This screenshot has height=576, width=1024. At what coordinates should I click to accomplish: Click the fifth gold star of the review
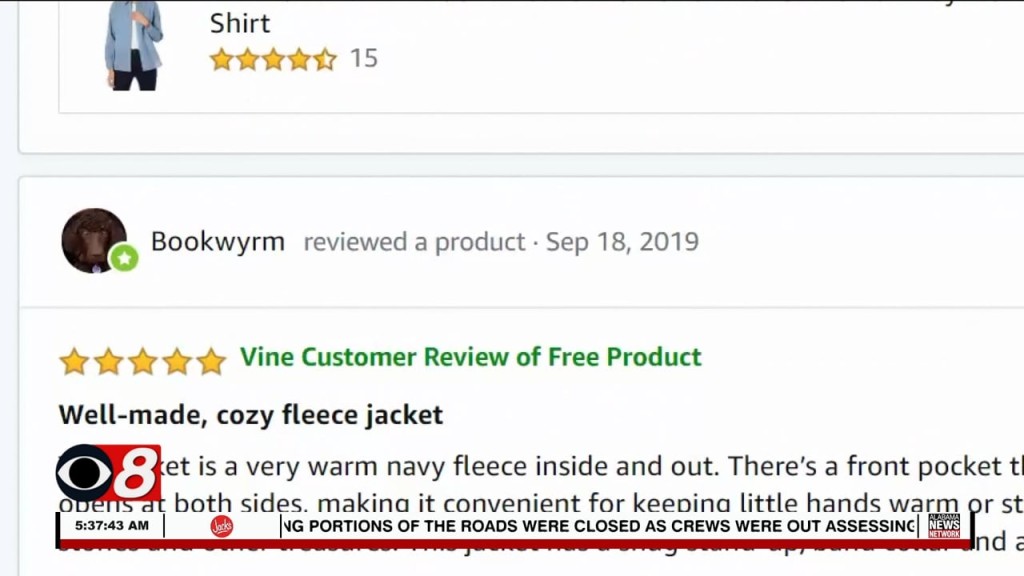[210, 361]
